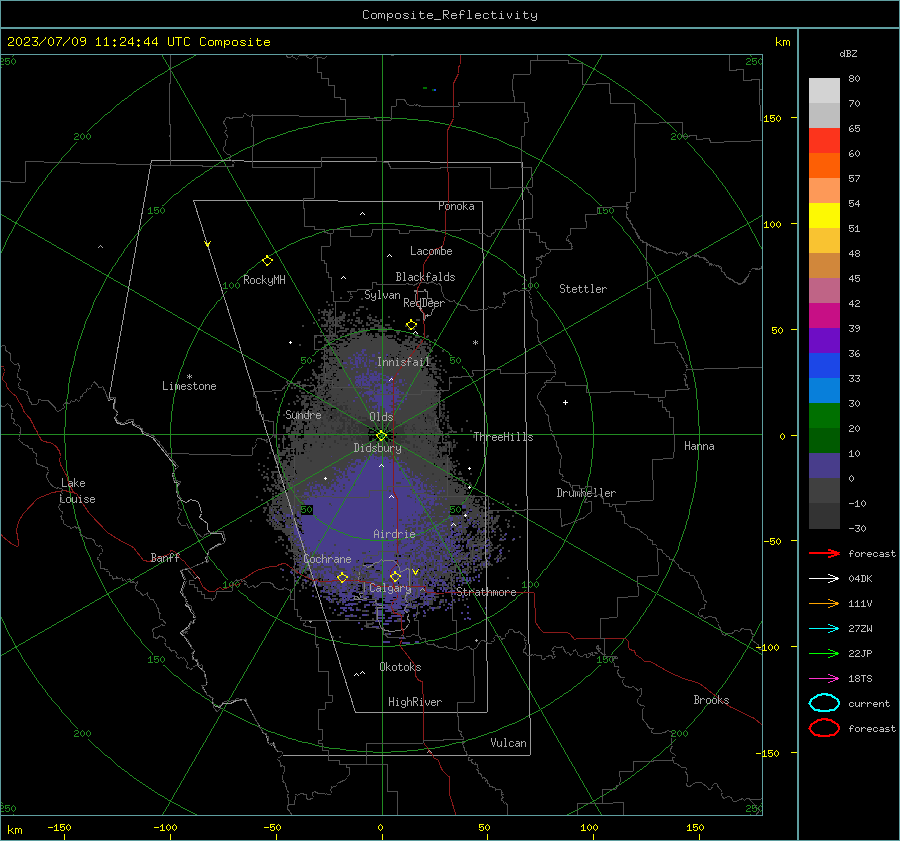Click the 04DK legend label

click(860, 579)
